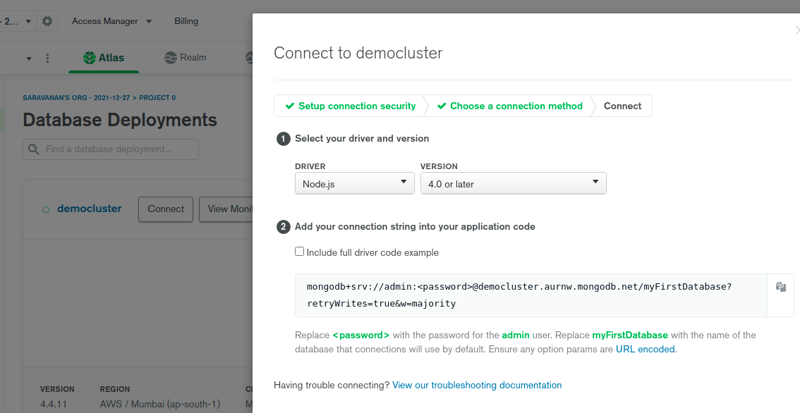Follow the URL encoded link

(645, 349)
